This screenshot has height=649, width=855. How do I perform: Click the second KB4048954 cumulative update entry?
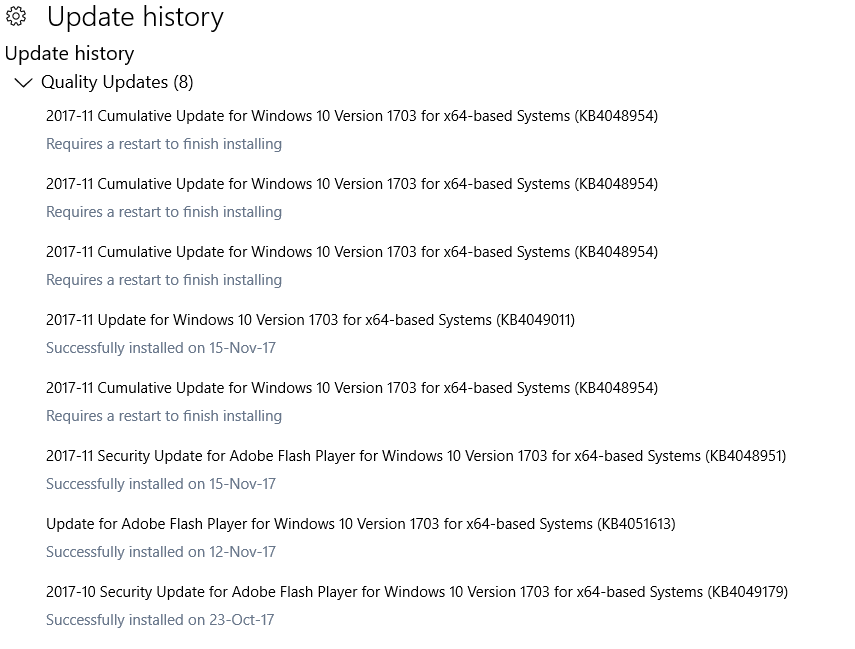coord(352,183)
